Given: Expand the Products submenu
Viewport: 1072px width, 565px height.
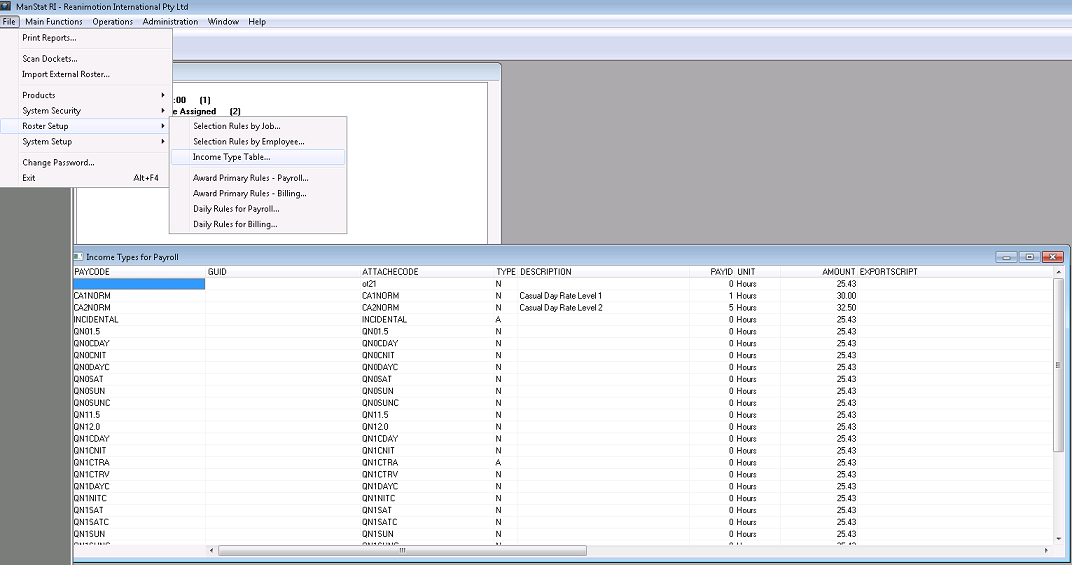Looking at the screenshot, I should pyautogui.click(x=86, y=95).
